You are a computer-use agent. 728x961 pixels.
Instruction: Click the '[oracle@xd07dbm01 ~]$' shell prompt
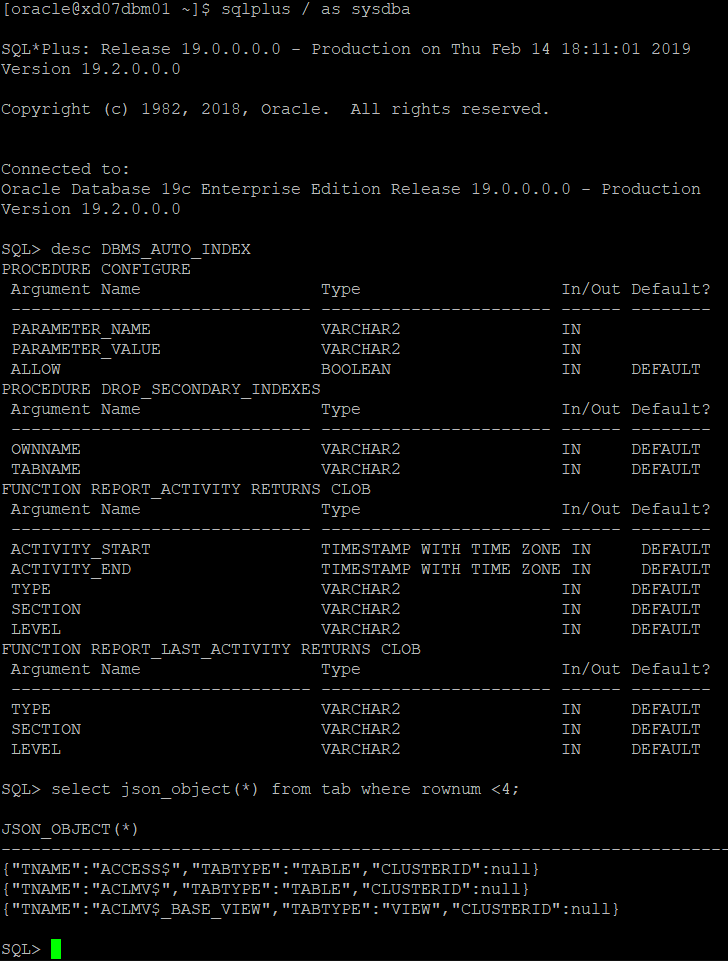(105, 10)
